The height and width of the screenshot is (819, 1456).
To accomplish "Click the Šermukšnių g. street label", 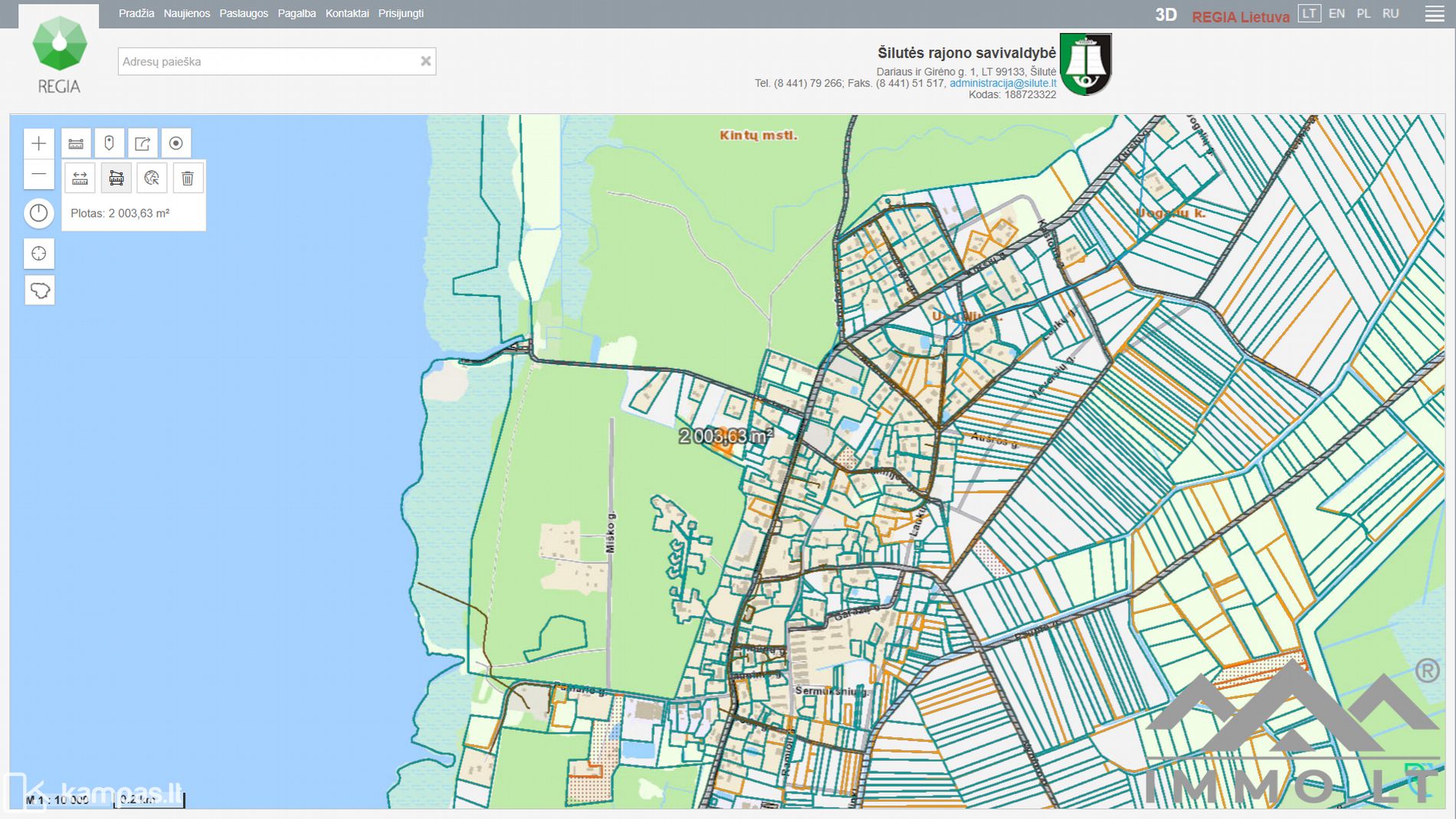I will click(x=831, y=691).
